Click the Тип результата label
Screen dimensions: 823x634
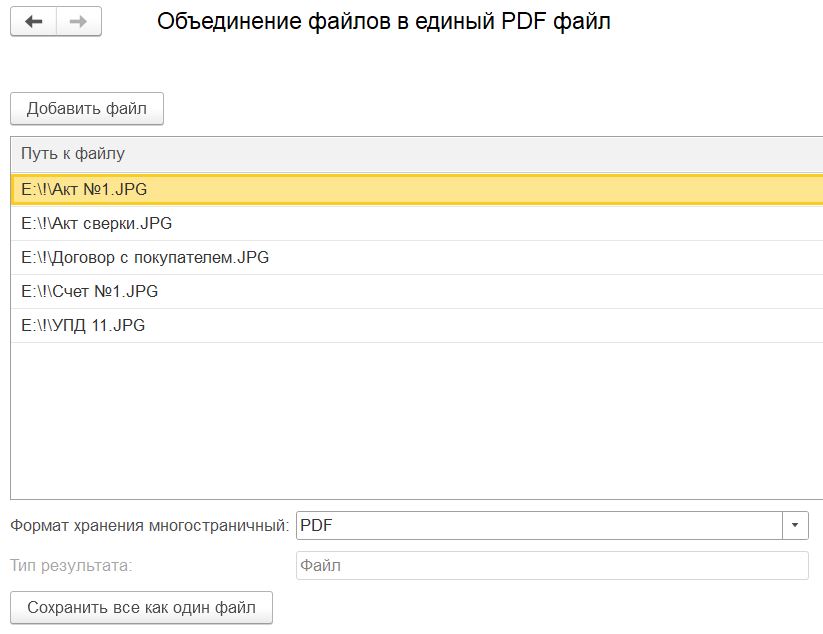(71, 566)
